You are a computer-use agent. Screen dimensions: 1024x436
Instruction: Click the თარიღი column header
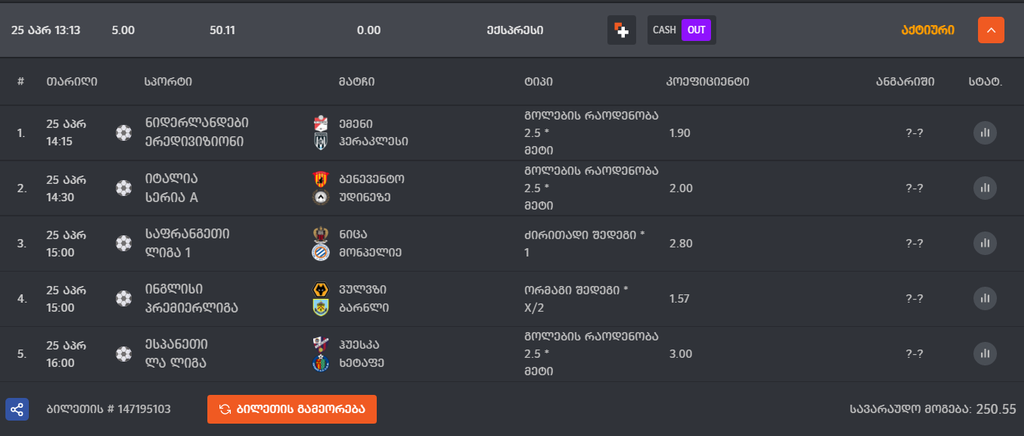(71, 81)
